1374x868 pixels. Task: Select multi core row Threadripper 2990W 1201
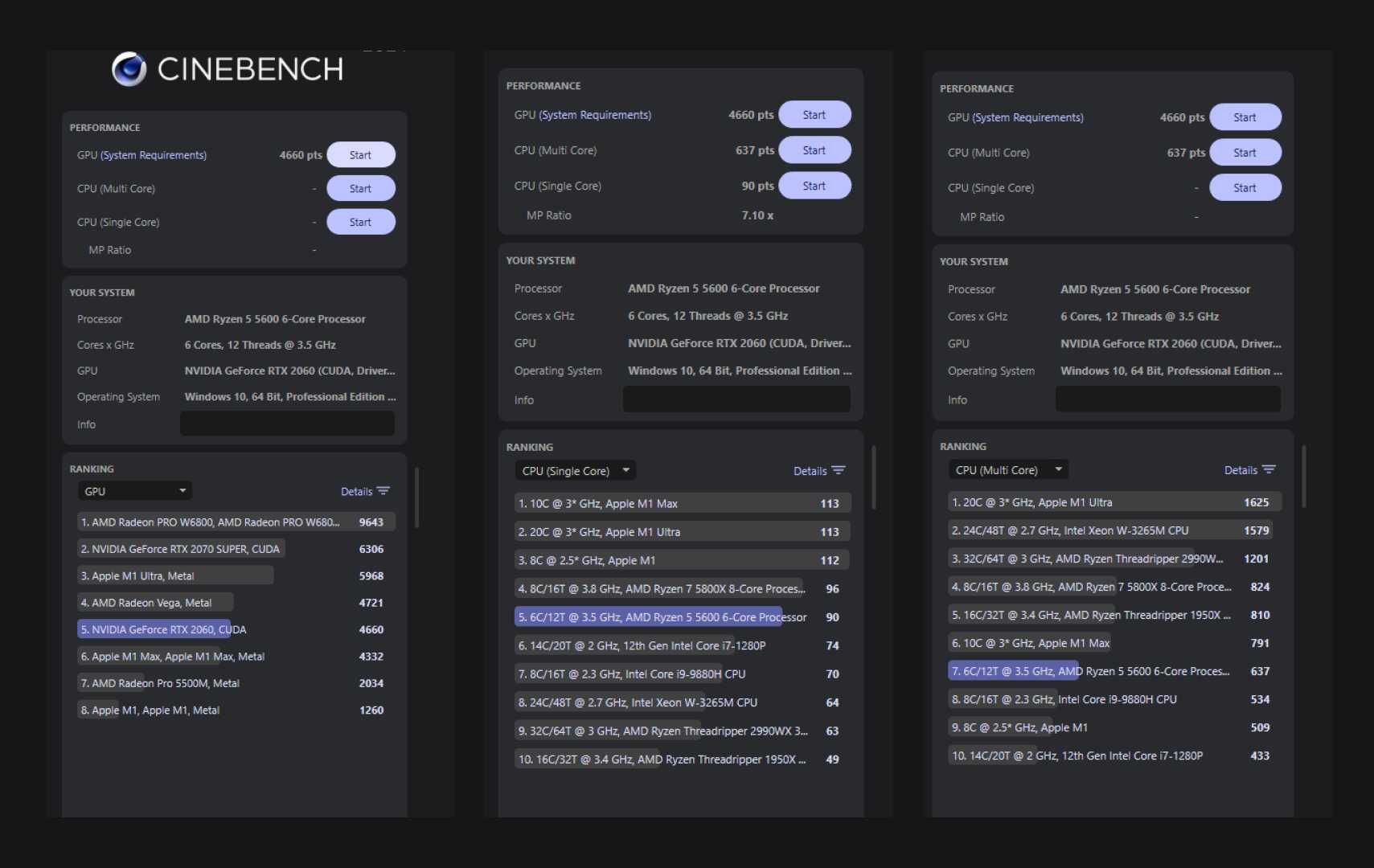click(1114, 559)
